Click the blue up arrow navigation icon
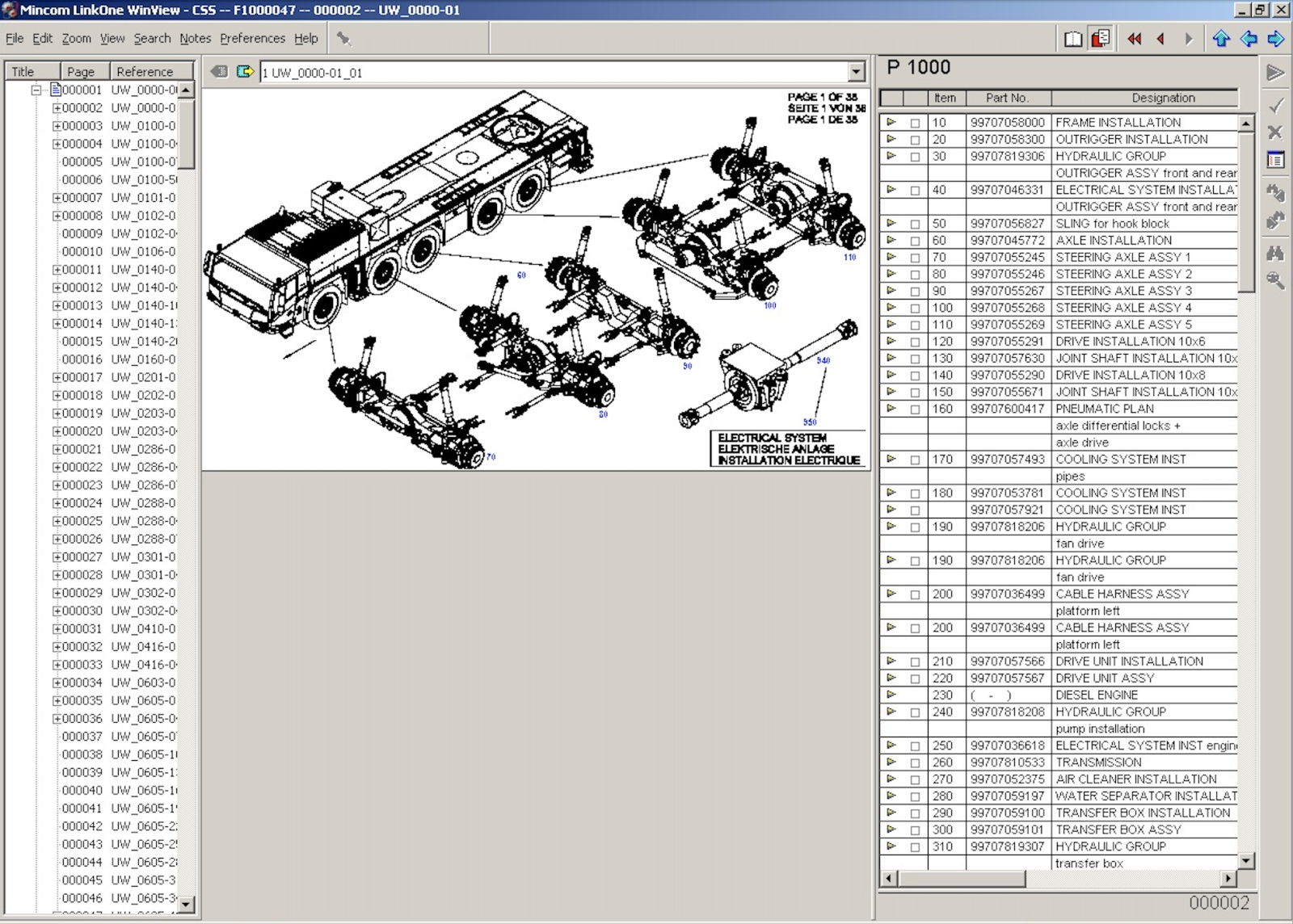Viewport: 1293px width, 924px height. [x=1221, y=39]
